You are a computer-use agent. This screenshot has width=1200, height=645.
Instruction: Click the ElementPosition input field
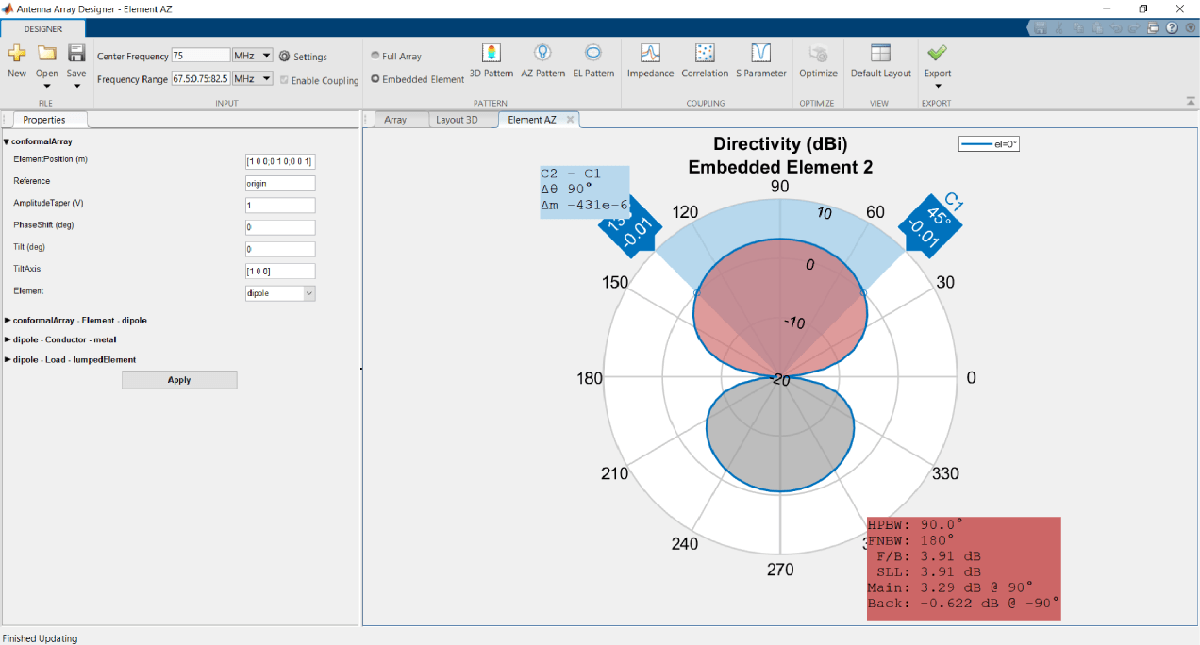tap(280, 160)
